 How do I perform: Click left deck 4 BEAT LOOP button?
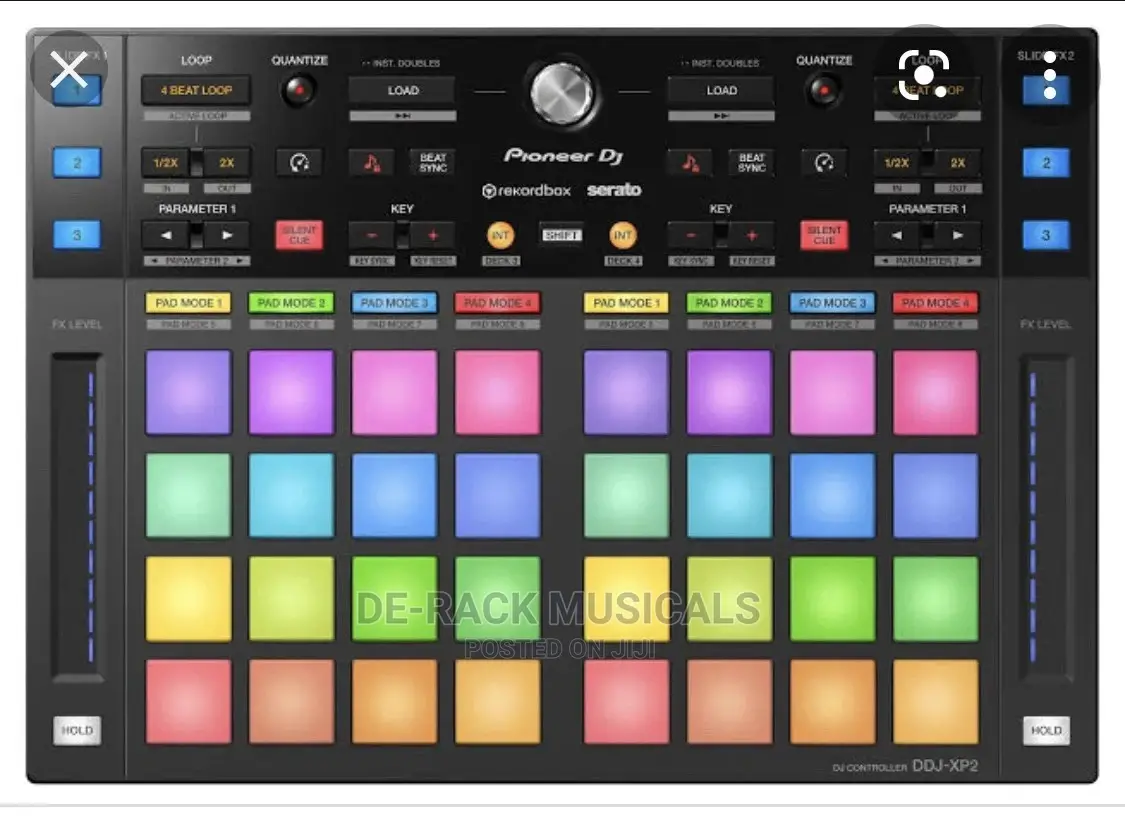tap(196, 90)
